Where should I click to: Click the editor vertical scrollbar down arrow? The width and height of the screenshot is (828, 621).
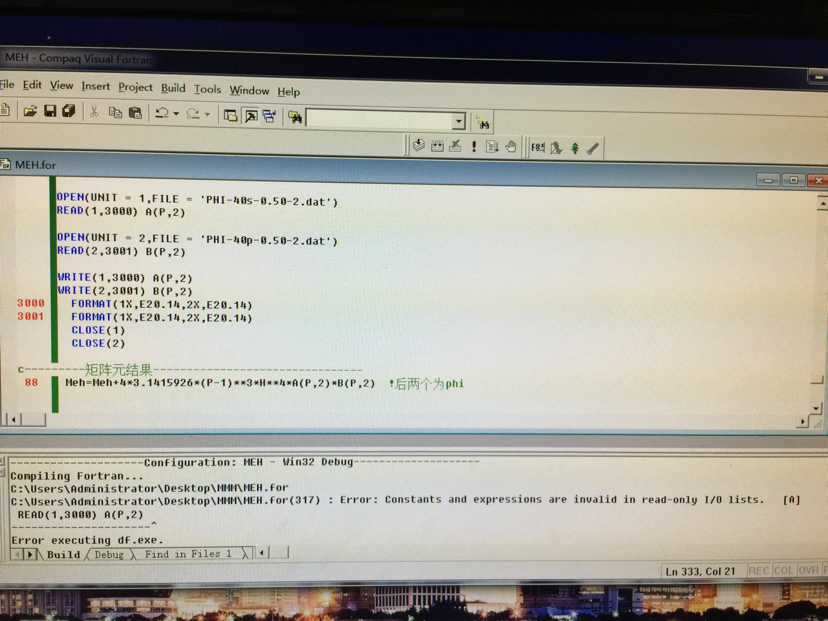(816, 408)
